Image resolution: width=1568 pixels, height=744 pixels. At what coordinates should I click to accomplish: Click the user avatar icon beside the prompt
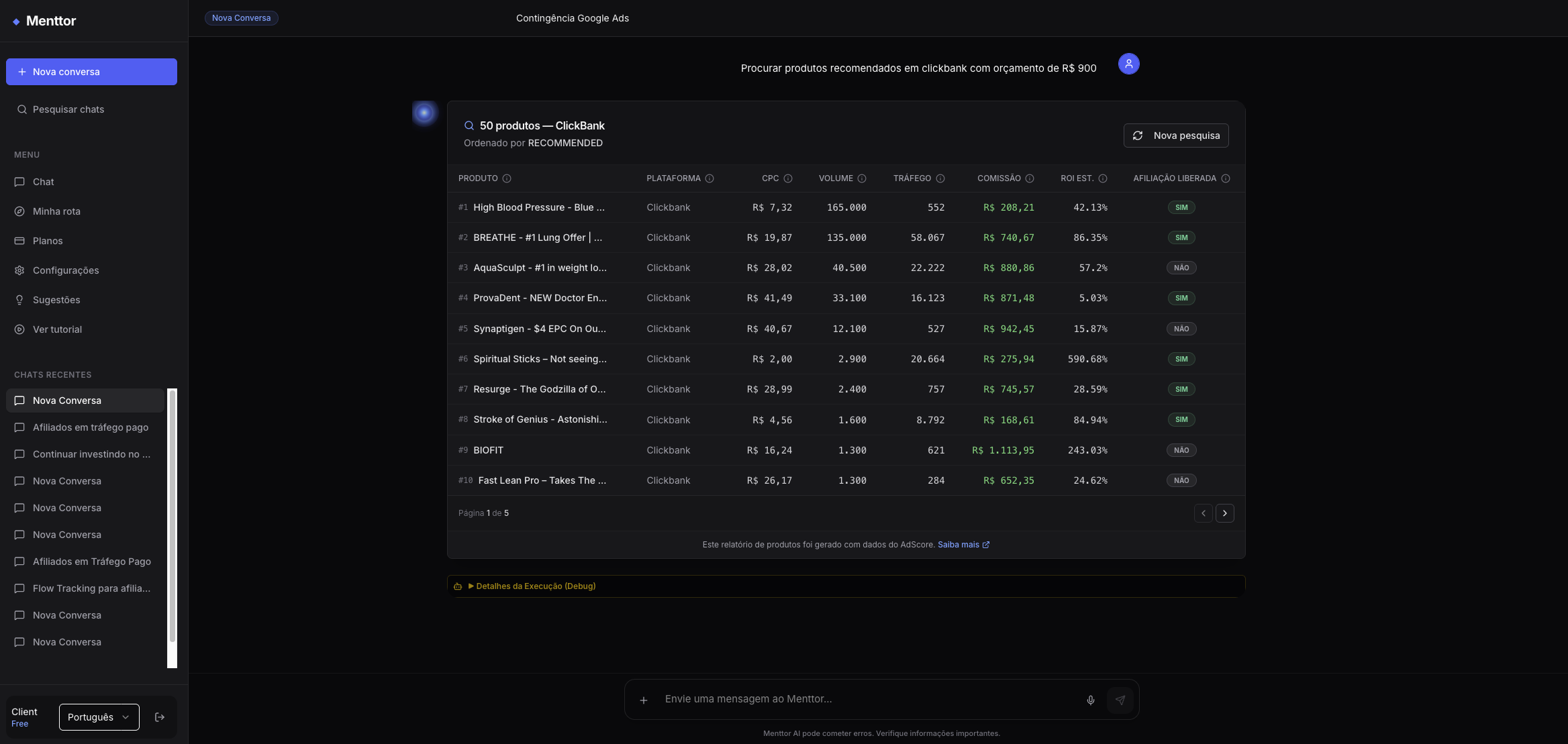[1128, 64]
